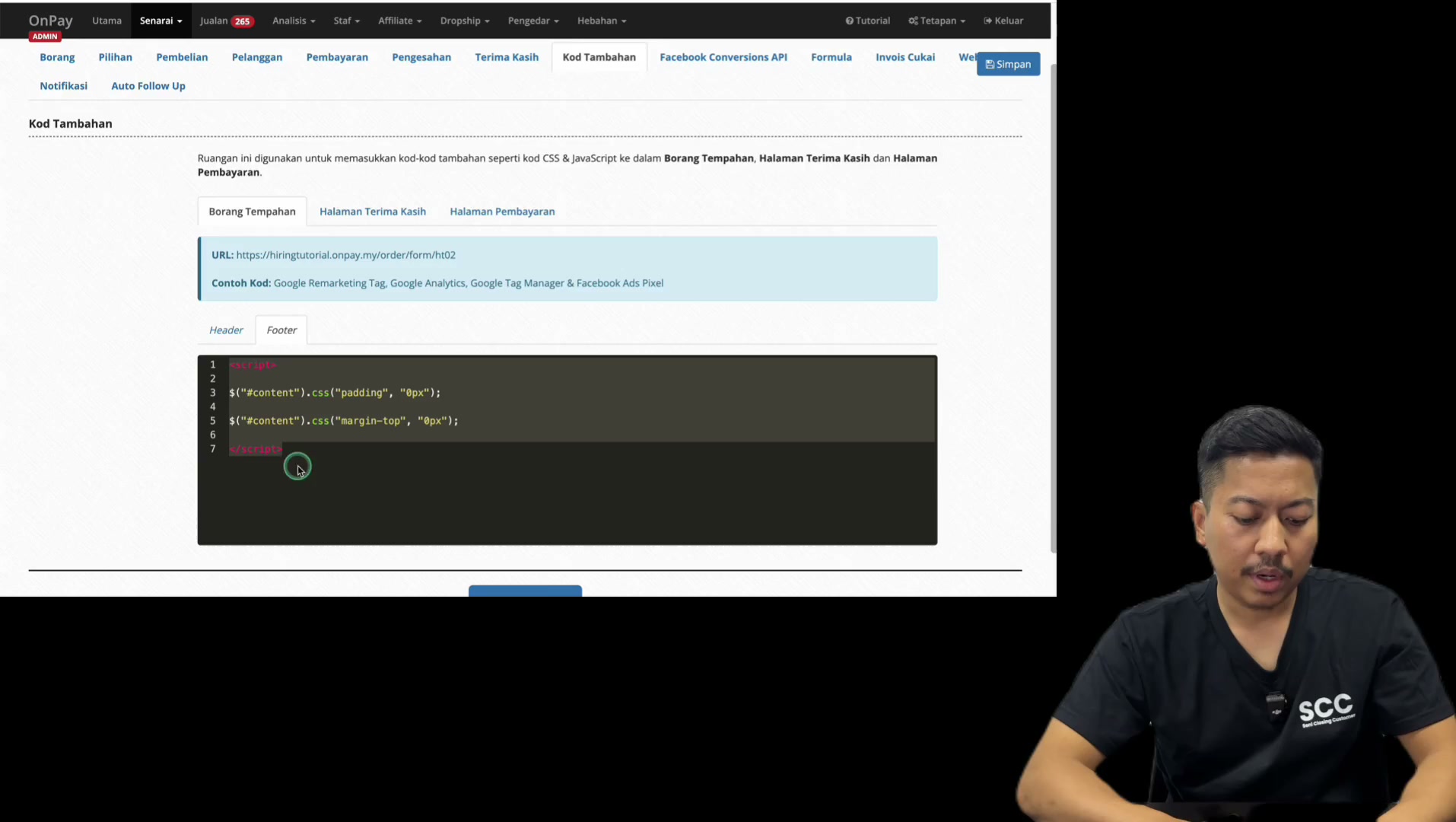The image size is (1456, 822).
Task: Click the OnPay logo
Action: pos(50,21)
